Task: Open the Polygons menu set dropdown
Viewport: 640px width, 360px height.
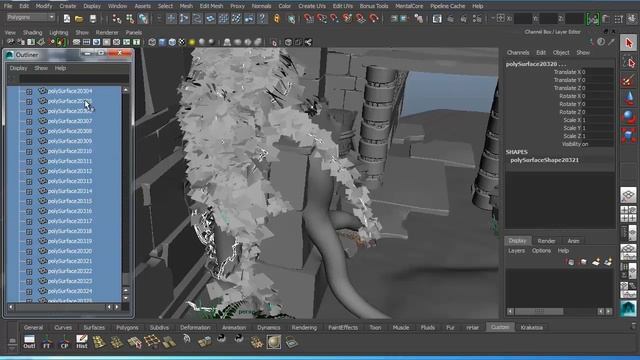Action: [31, 18]
